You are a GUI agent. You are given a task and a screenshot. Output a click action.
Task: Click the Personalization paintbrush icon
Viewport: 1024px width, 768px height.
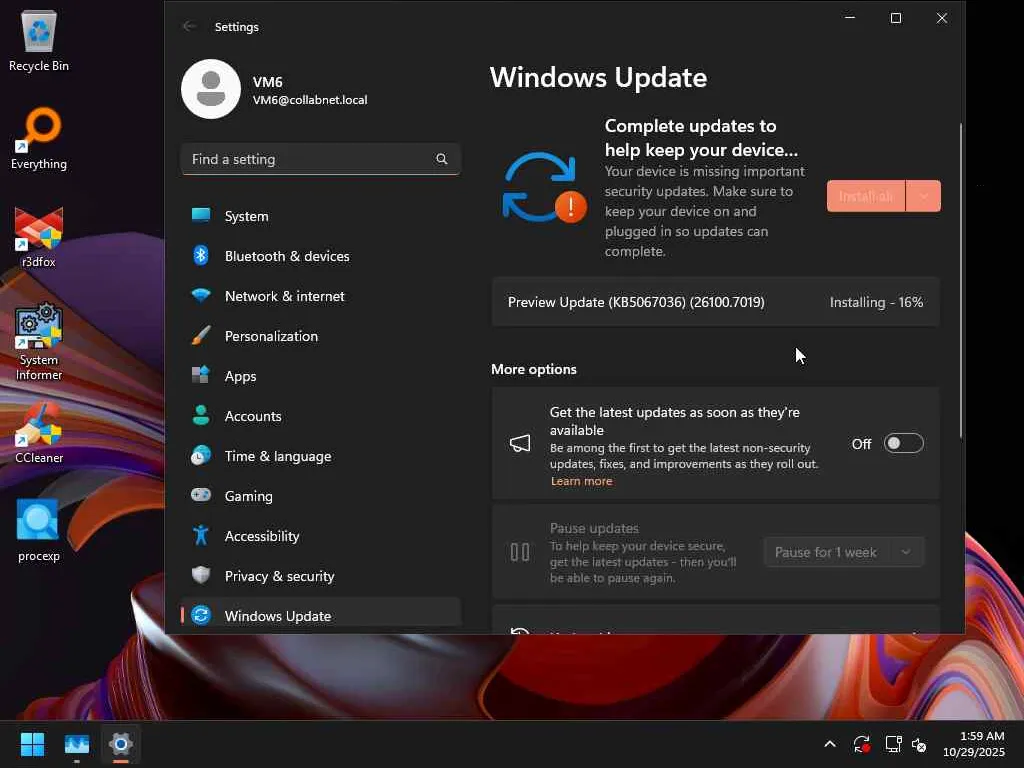click(201, 336)
